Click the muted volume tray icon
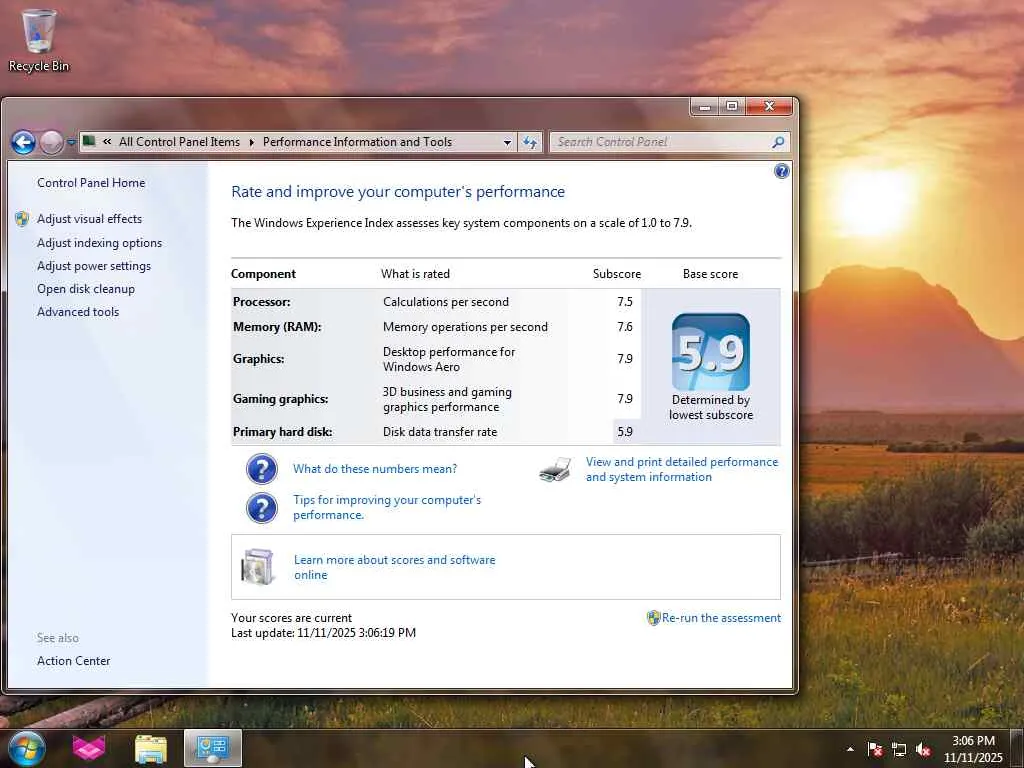Image resolution: width=1024 pixels, height=768 pixels. 923,749
